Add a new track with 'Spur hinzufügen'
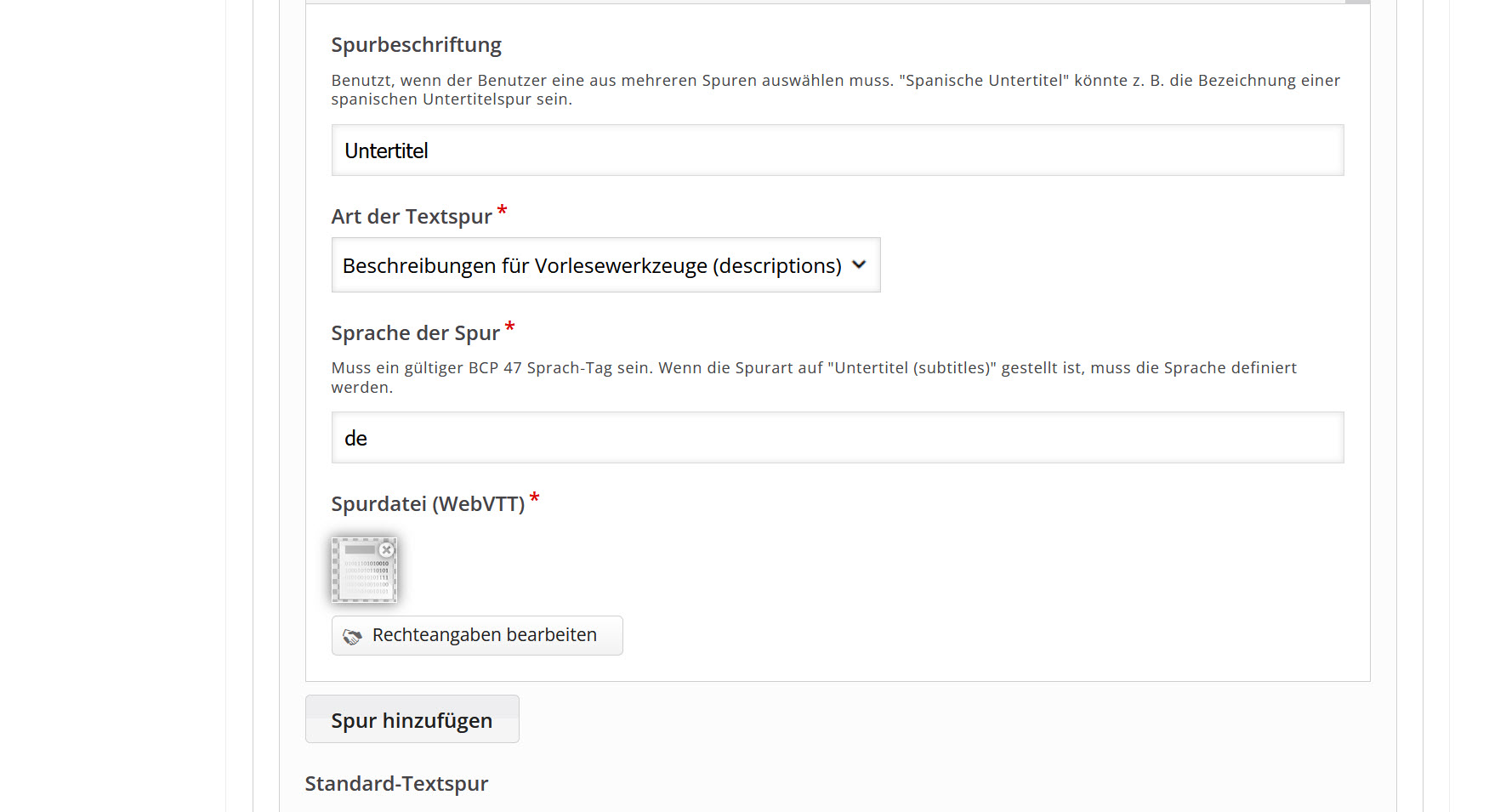Viewport: 1506px width, 812px height. pos(412,719)
